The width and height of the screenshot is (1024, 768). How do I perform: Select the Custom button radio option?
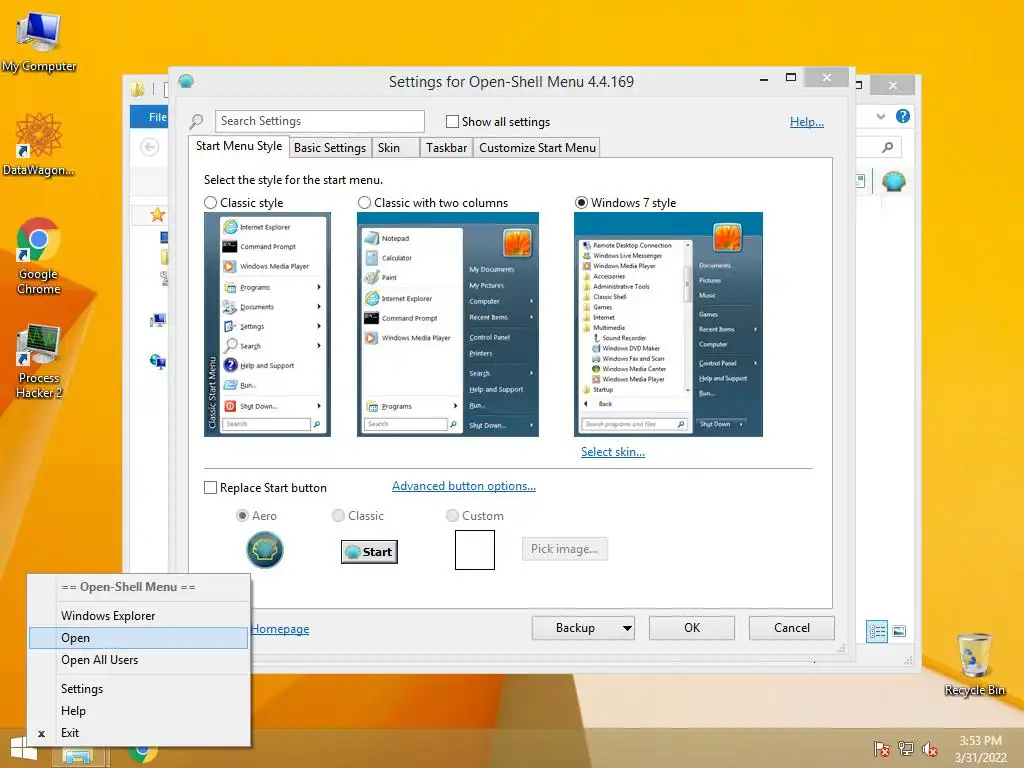(x=452, y=516)
